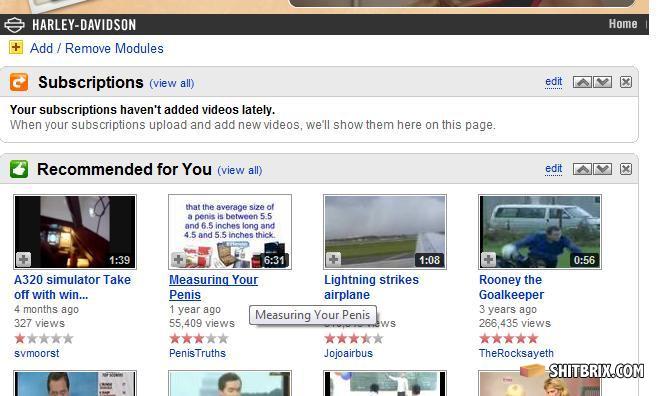Click star rating of Lightning strikes airplane
659x396 pixels.
353,338
